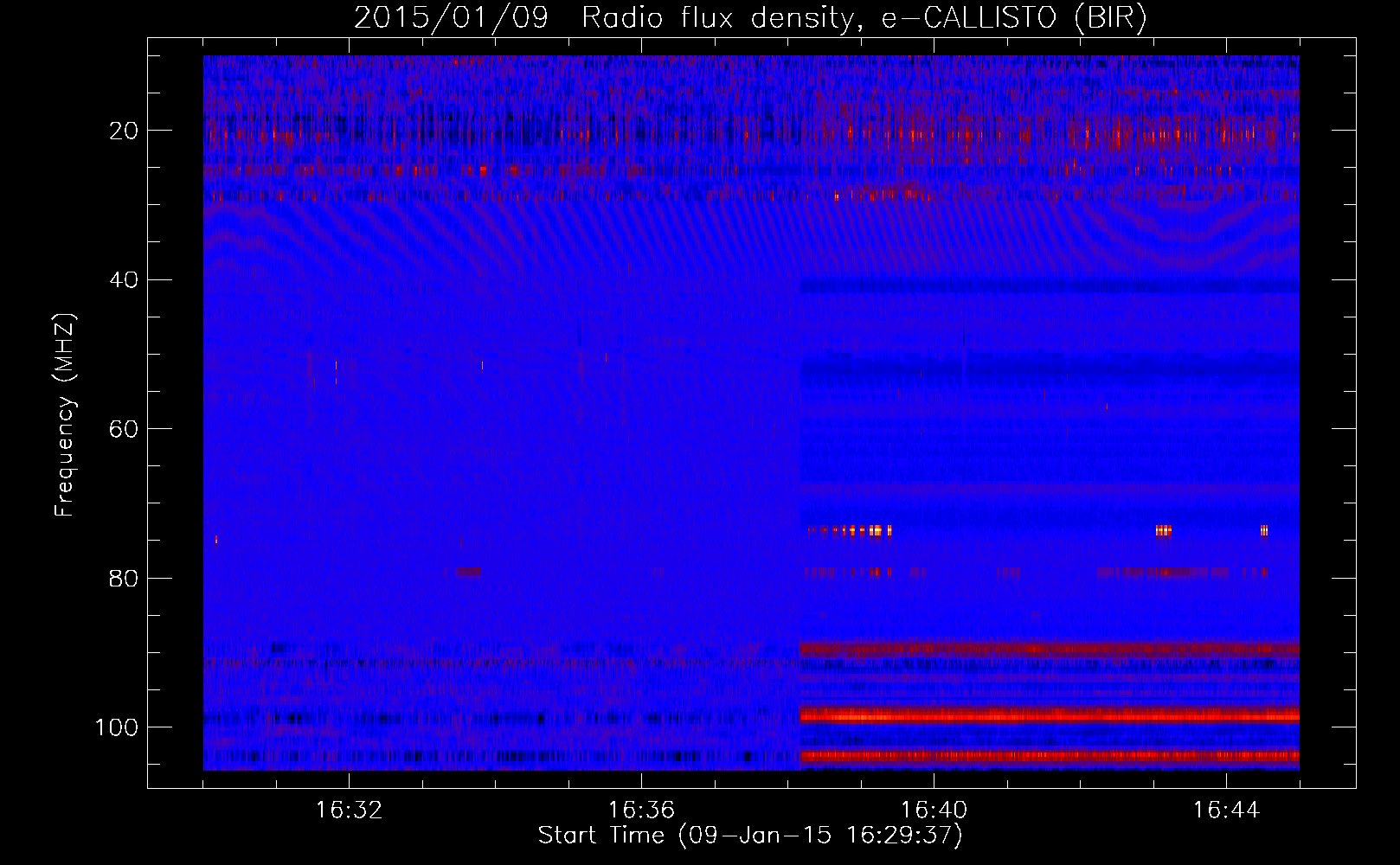
Task: Click the "Frequency (MHZ)" axis label
Action: [66, 415]
